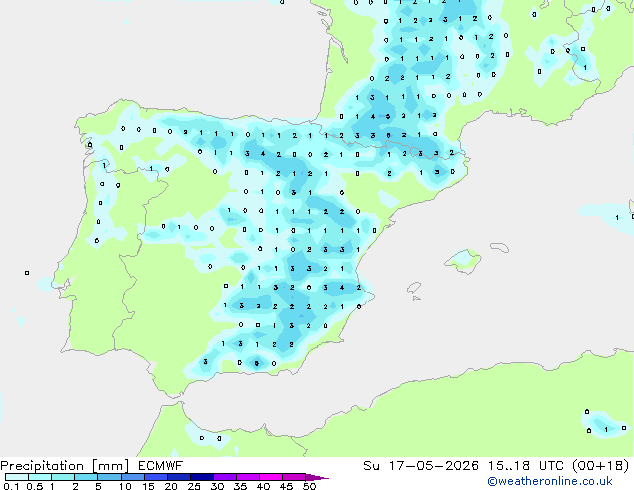The width and height of the screenshot is (634, 490).
Task: Click the Menorca island outline
Action: (x=499, y=247)
